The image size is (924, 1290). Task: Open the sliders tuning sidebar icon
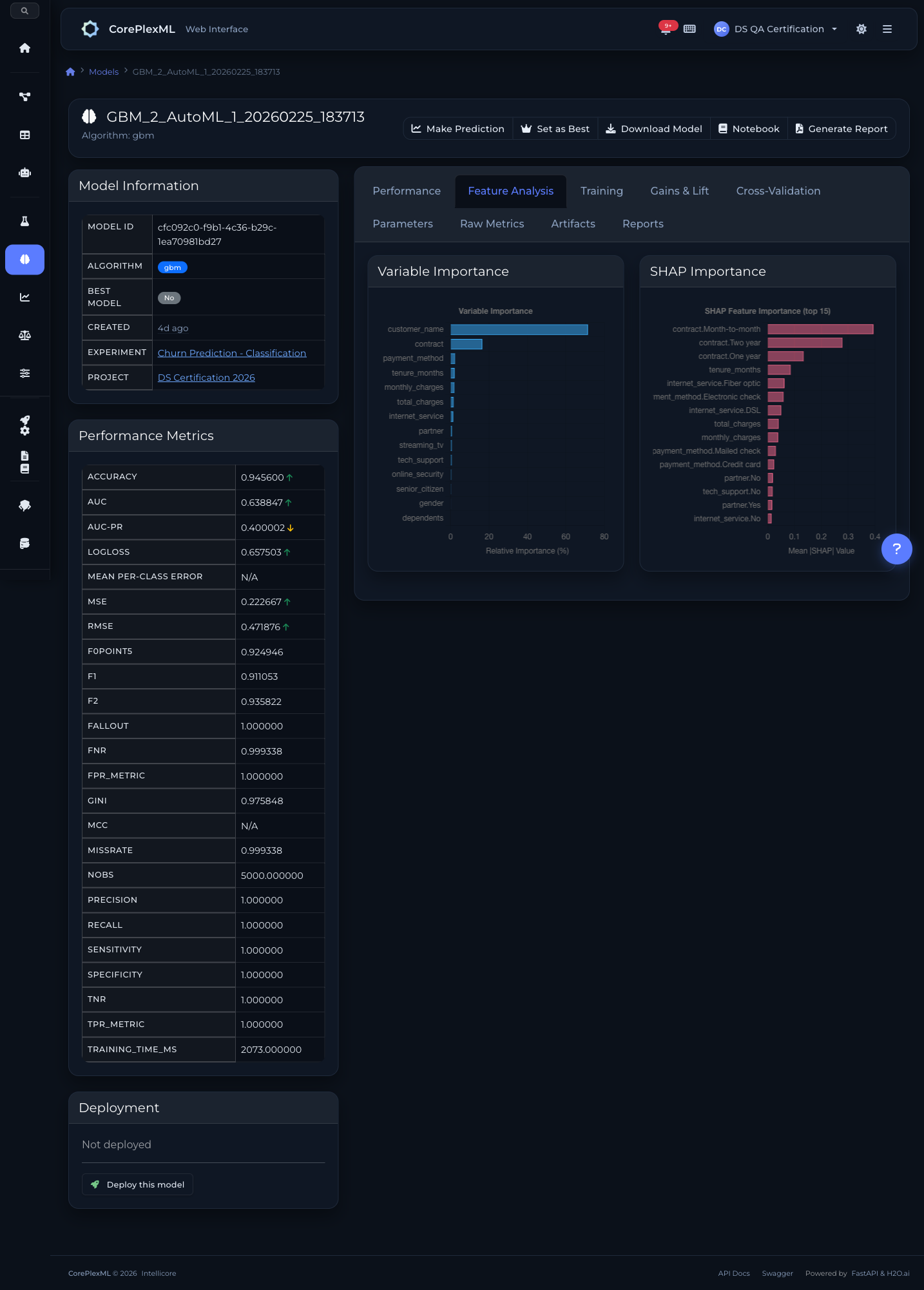(x=24, y=373)
